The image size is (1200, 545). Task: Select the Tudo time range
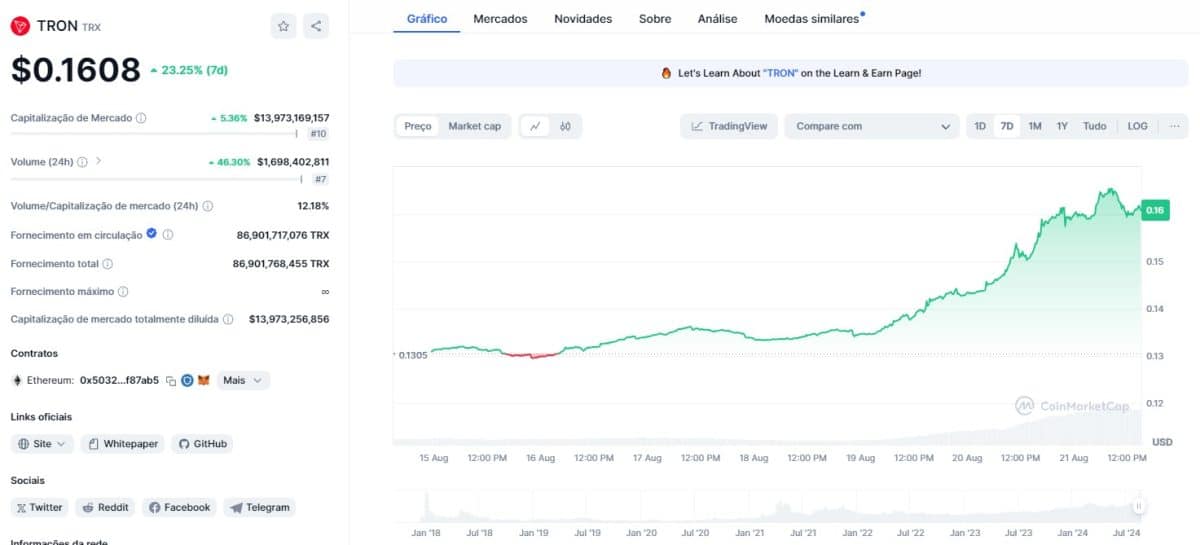[x=1095, y=126]
